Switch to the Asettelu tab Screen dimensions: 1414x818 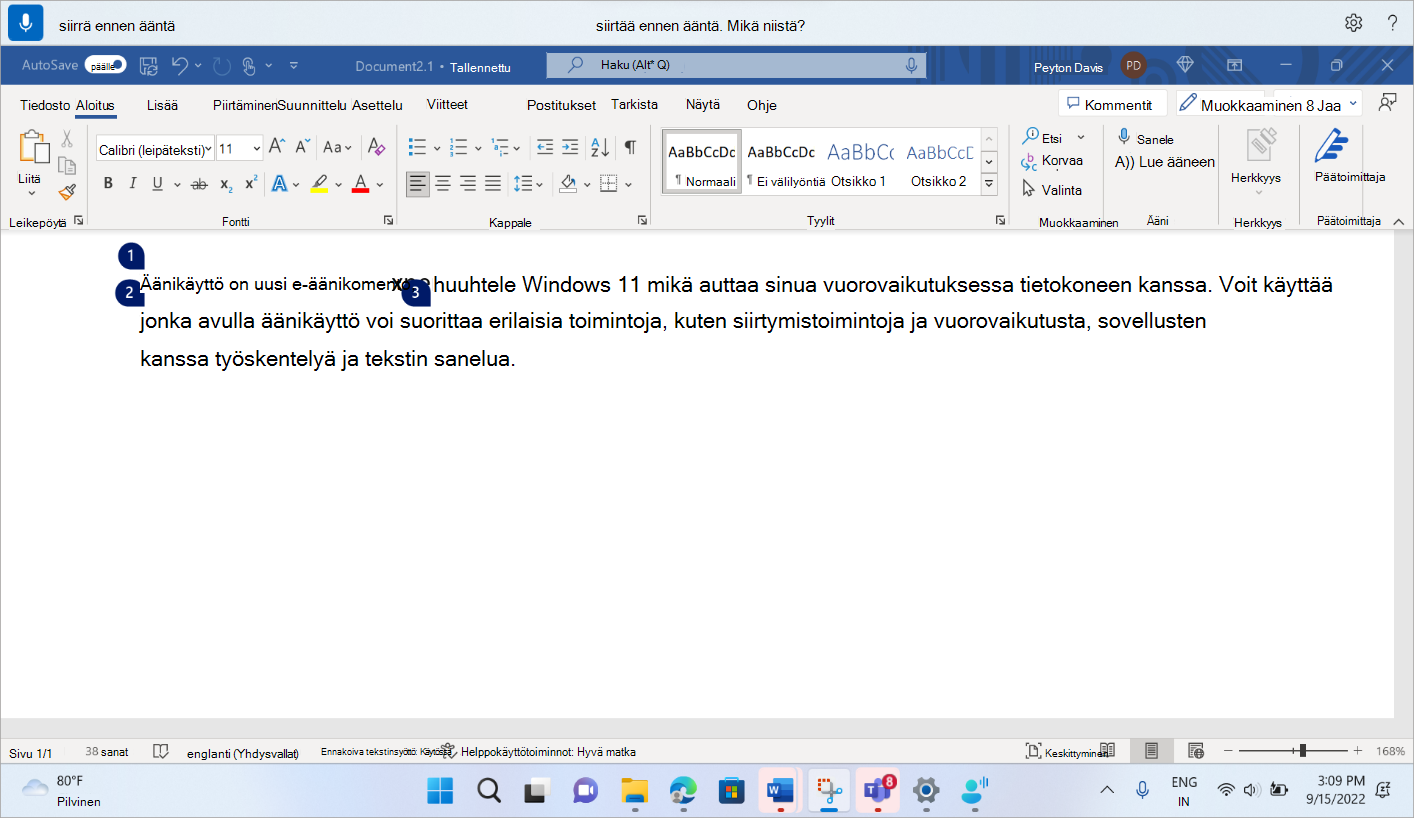pos(377,104)
